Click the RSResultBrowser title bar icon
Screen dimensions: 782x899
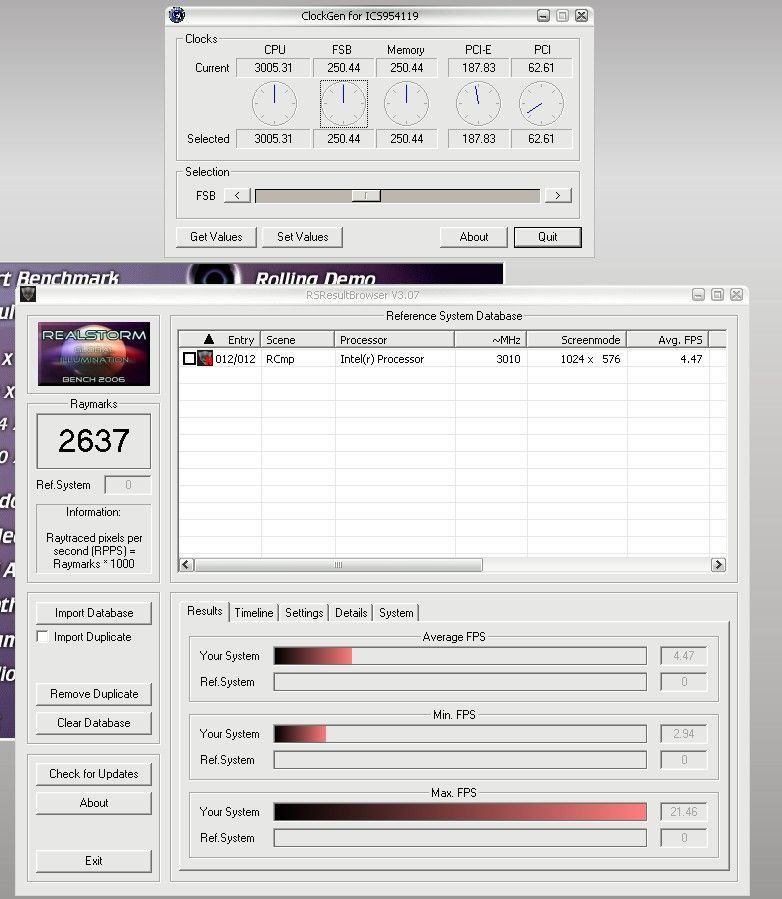pos(28,295)
